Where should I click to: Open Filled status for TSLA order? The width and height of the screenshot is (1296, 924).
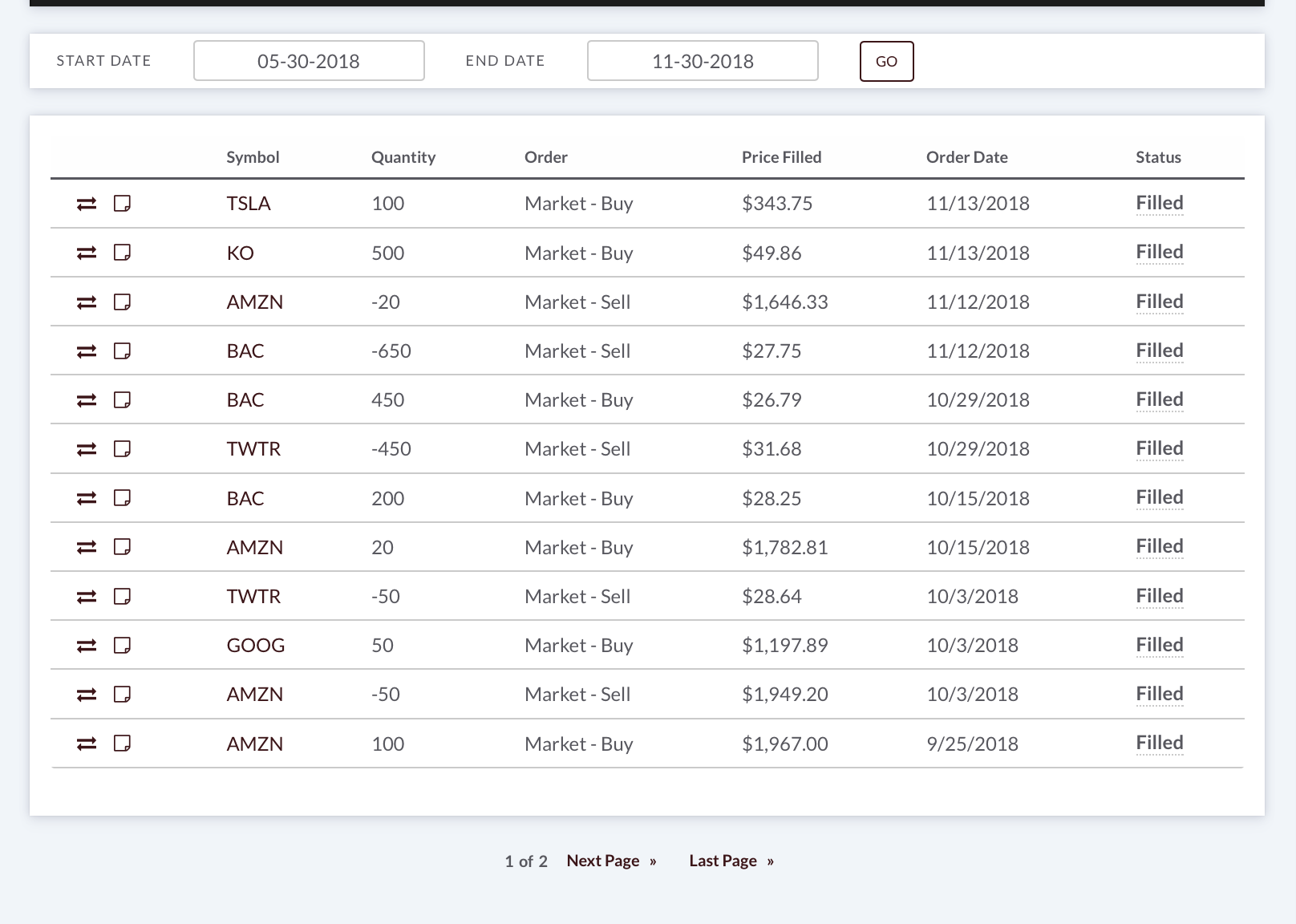1160,203
